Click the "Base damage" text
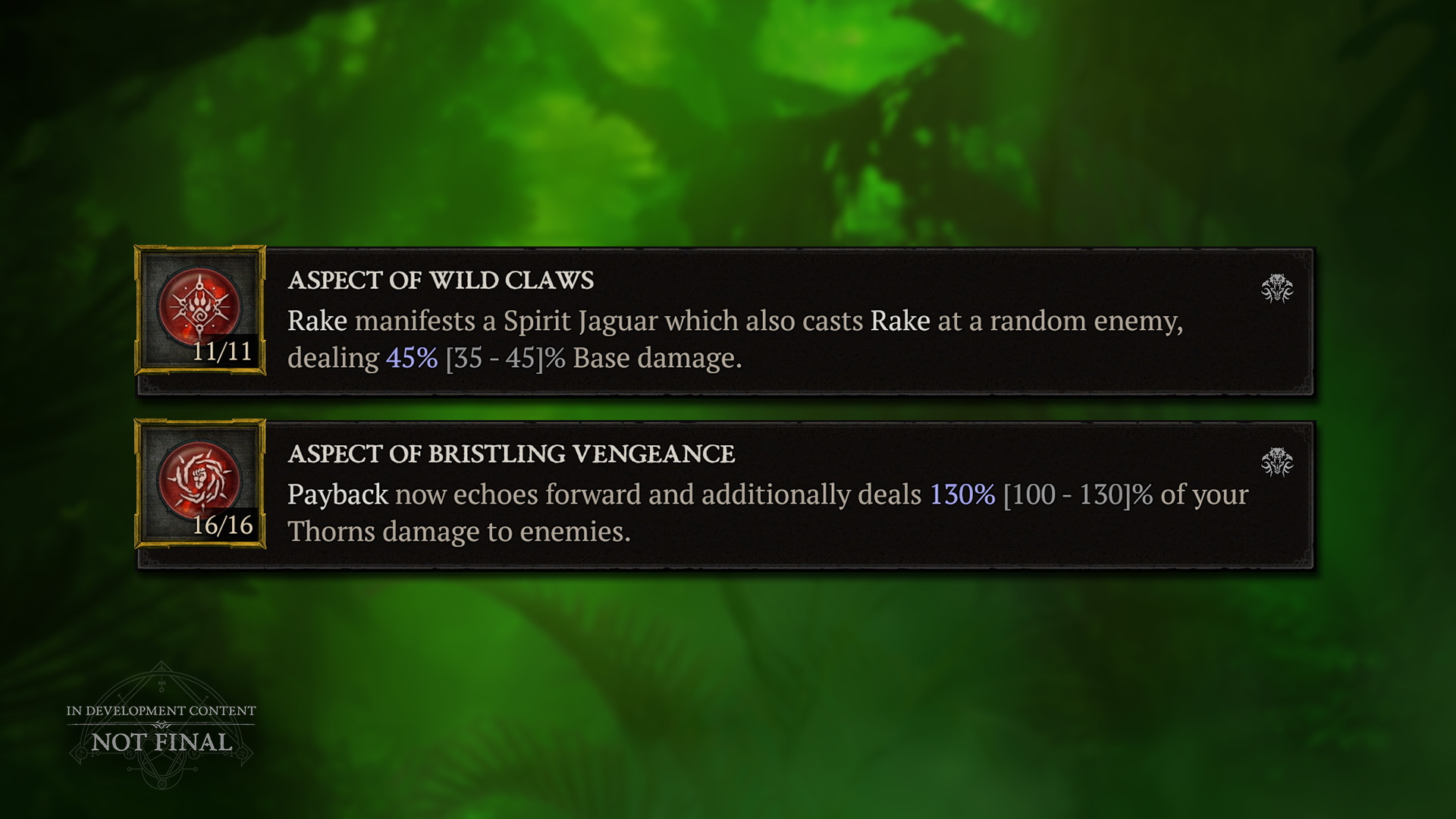Screen dimensions: 1456x819 coord(657,359)
